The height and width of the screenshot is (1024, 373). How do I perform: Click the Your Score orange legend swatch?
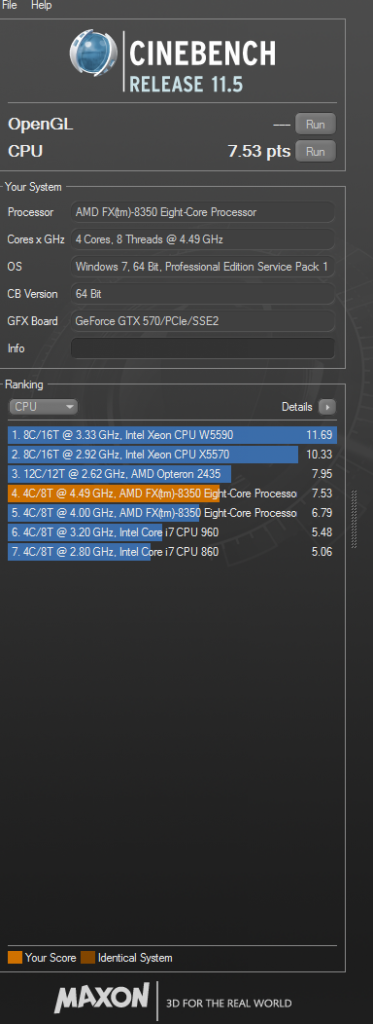point(15,958)
